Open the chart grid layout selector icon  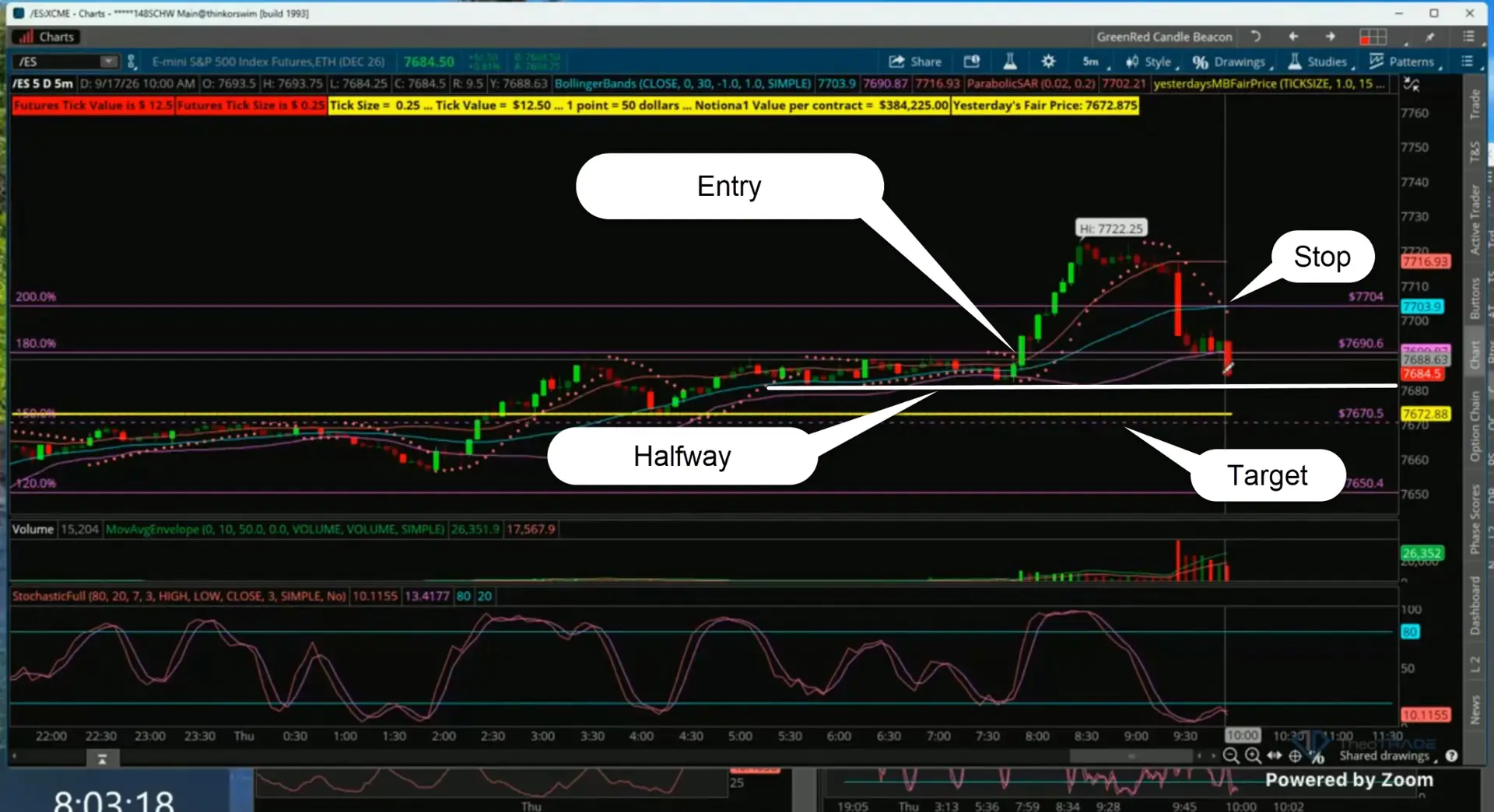tap(1373, 37)
